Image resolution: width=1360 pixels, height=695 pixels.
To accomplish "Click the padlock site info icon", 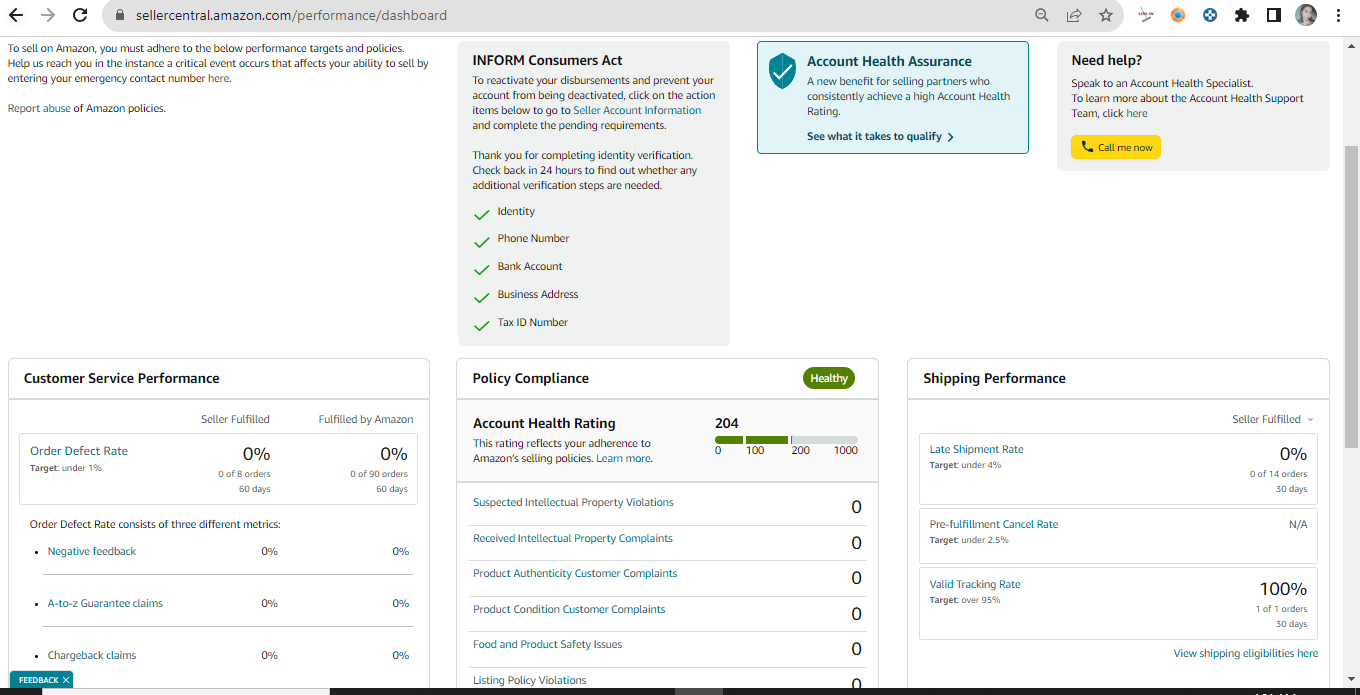I will 119,15.
